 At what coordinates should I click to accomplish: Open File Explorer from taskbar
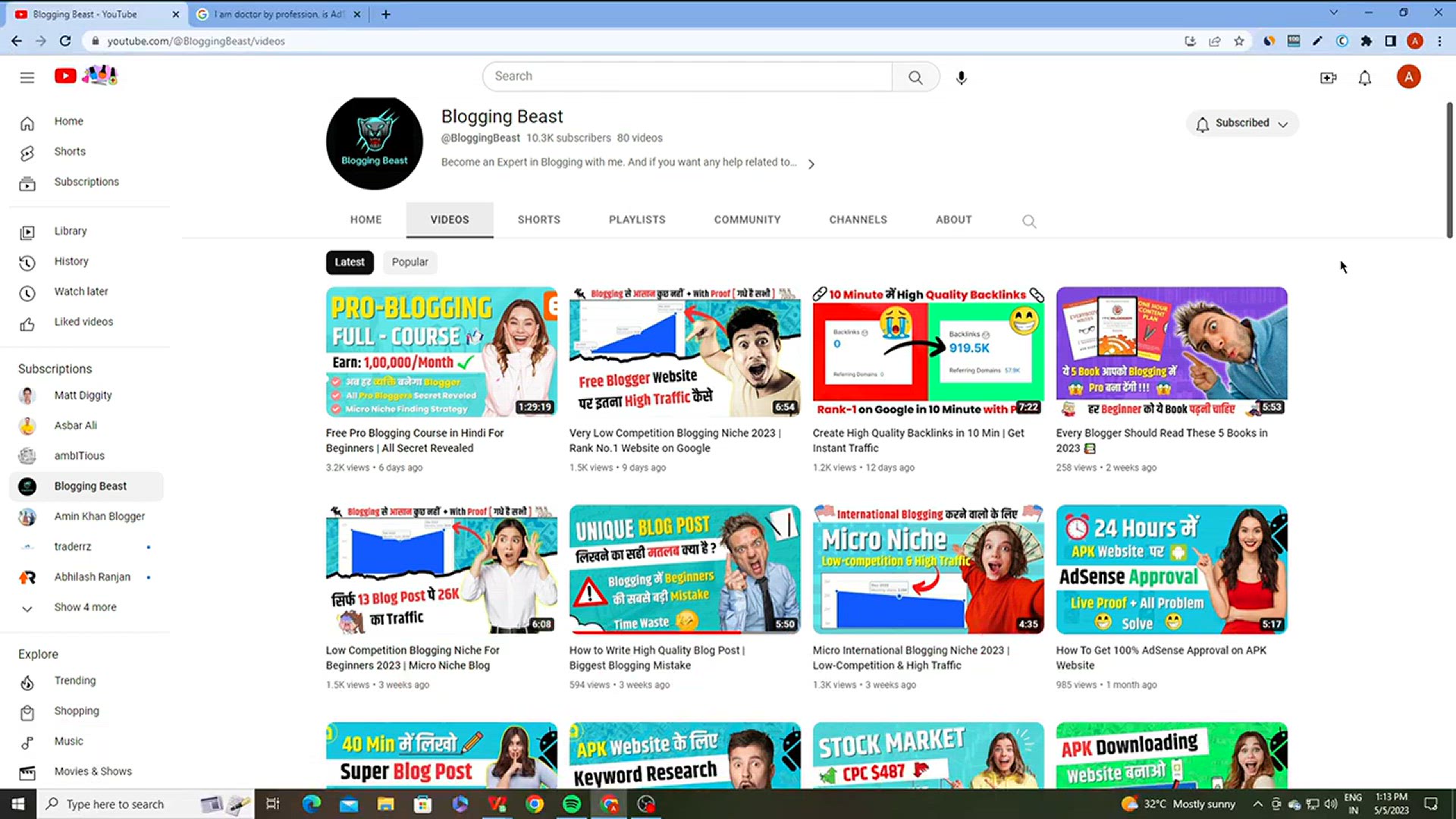click(386, 804)
